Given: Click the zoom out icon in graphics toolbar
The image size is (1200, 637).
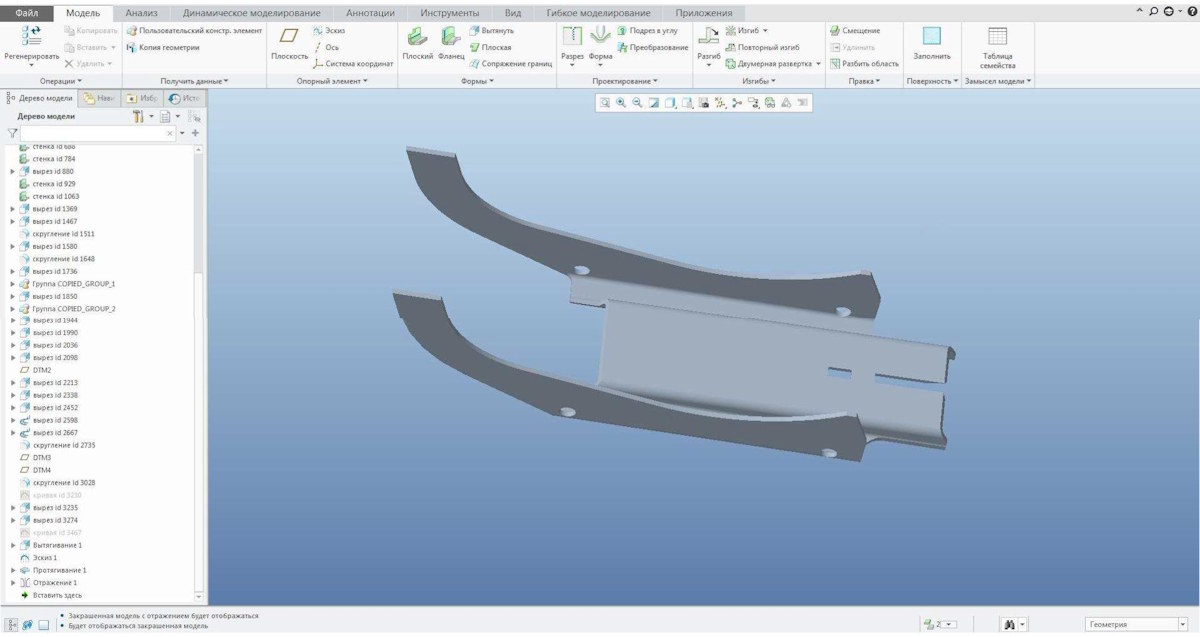Looking at the screenshot, I should pyautogui.click(x=637, y=102).
